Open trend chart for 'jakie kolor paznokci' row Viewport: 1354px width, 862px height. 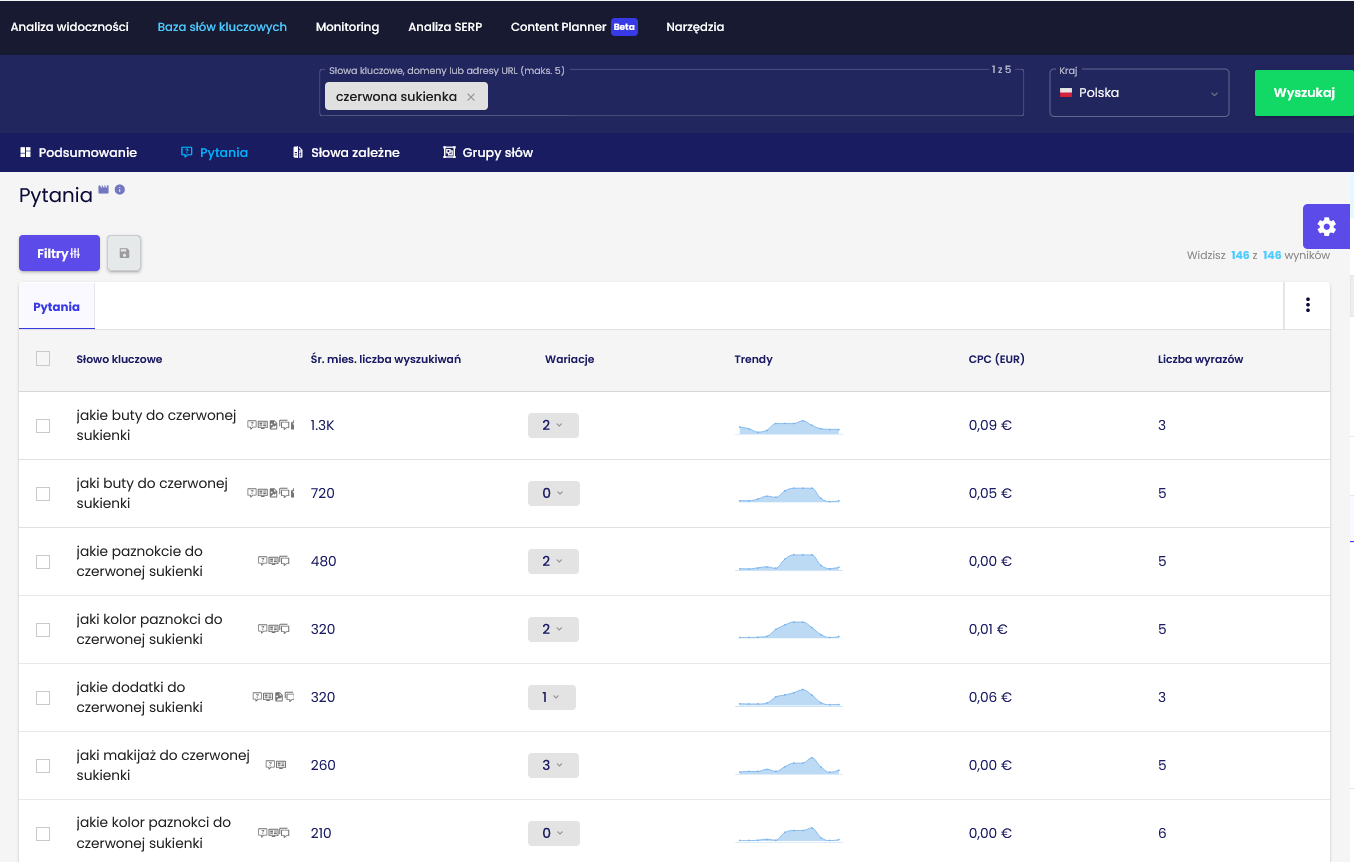(790, 834)
